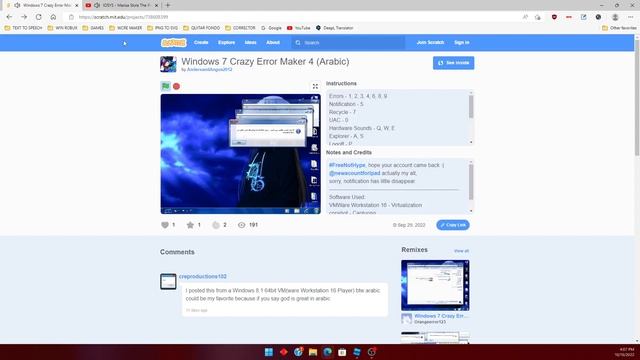Open the first remix thumbnail
This screenshot has height=360, width=640.
[x=435, y=285]
